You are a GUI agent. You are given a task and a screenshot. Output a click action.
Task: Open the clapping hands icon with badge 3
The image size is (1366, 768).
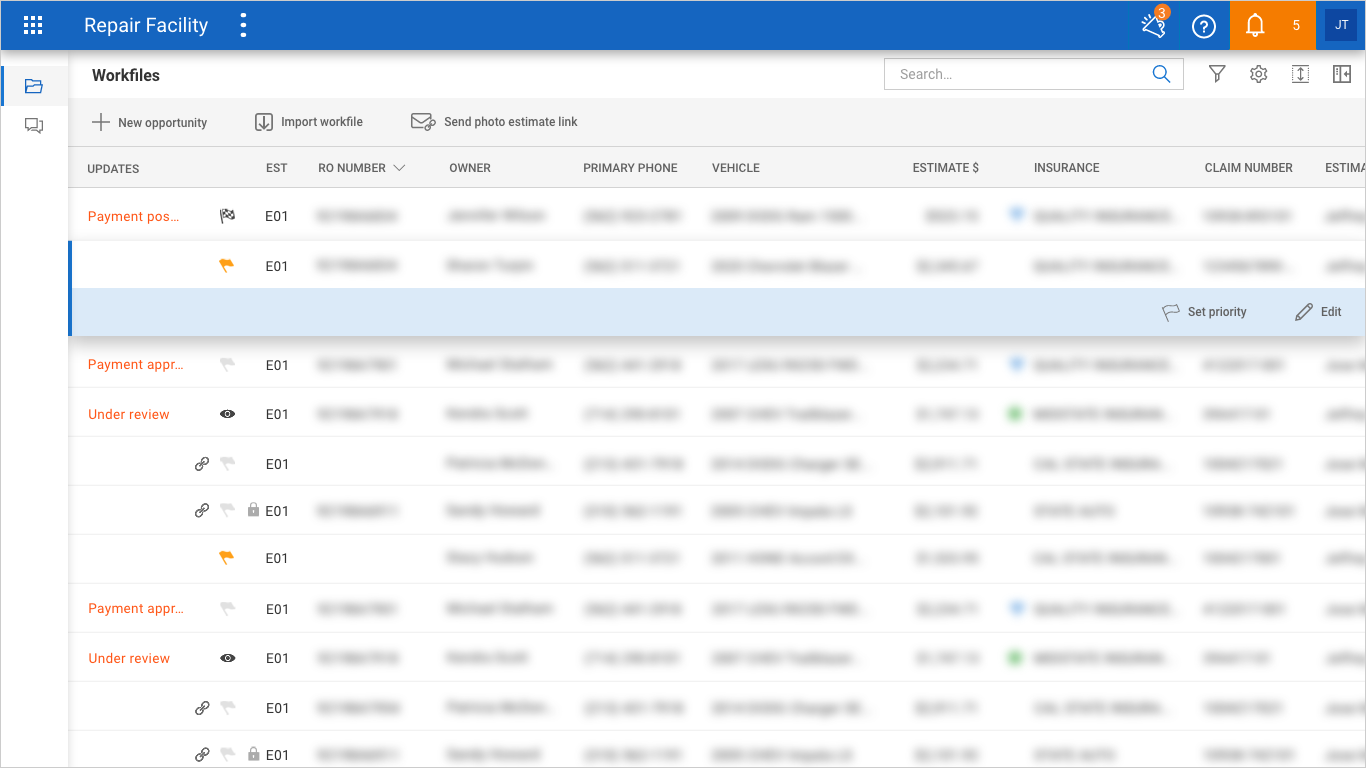(x=1153, y=25)
